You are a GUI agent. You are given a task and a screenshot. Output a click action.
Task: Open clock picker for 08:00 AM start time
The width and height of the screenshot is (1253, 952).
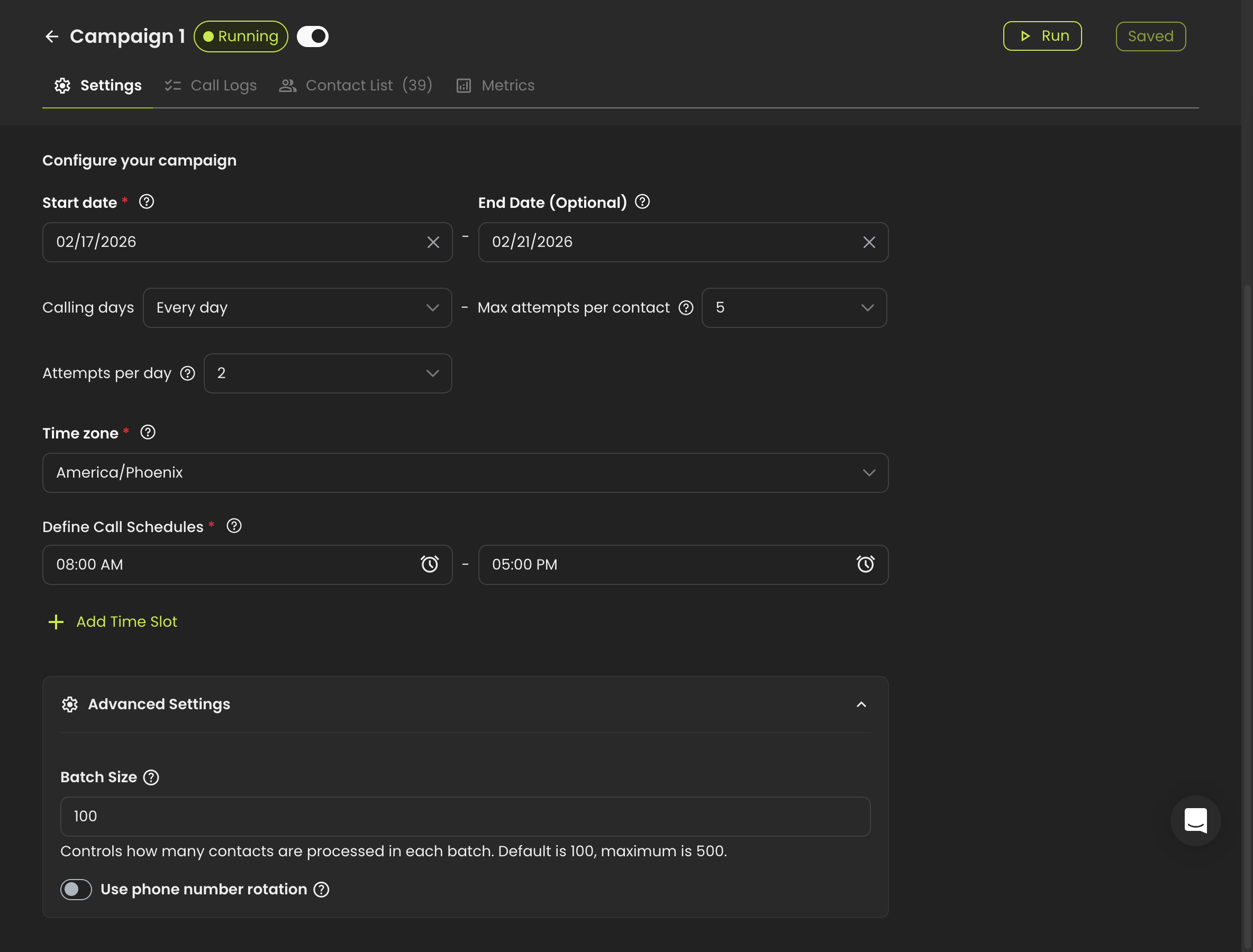coord(429,564)
